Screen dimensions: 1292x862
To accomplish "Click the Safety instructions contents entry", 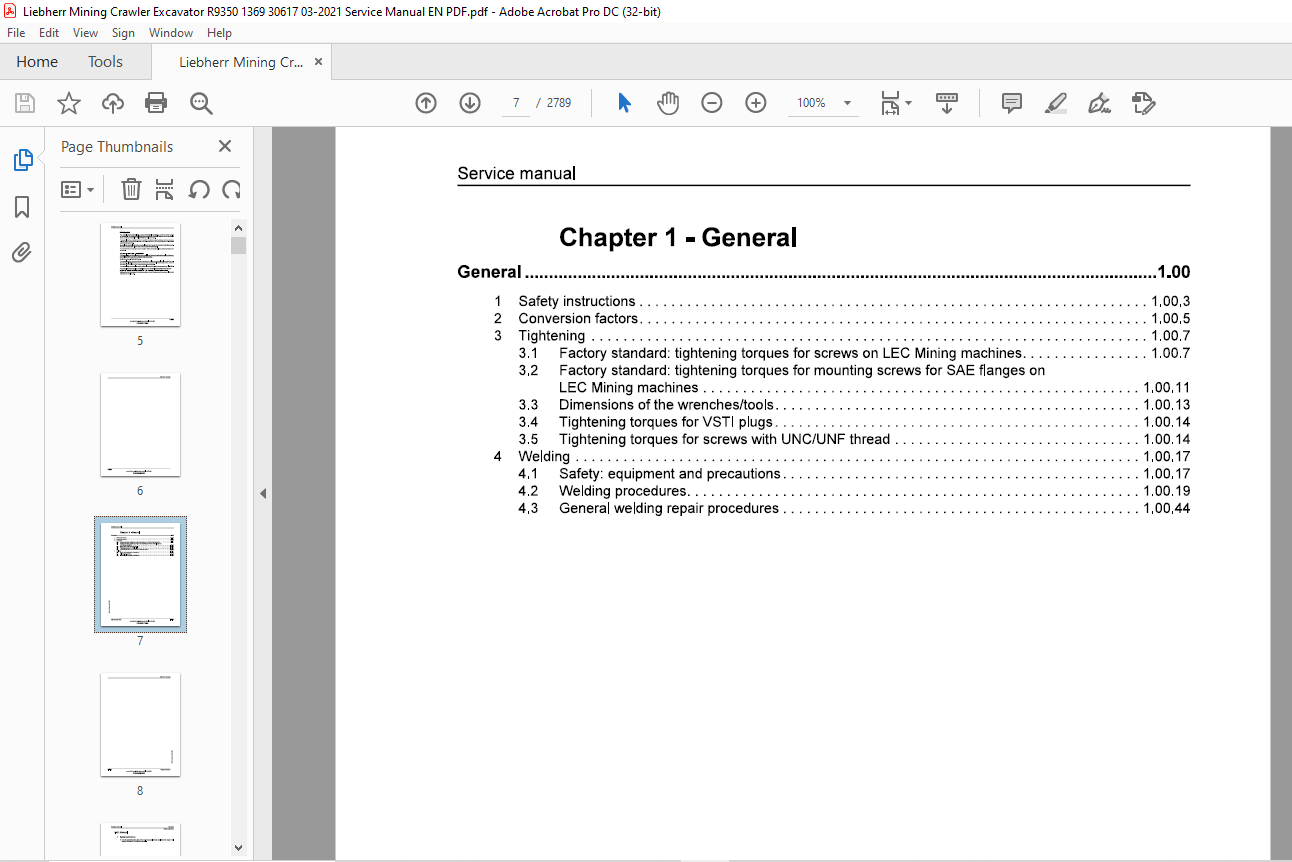I will 577,301.
